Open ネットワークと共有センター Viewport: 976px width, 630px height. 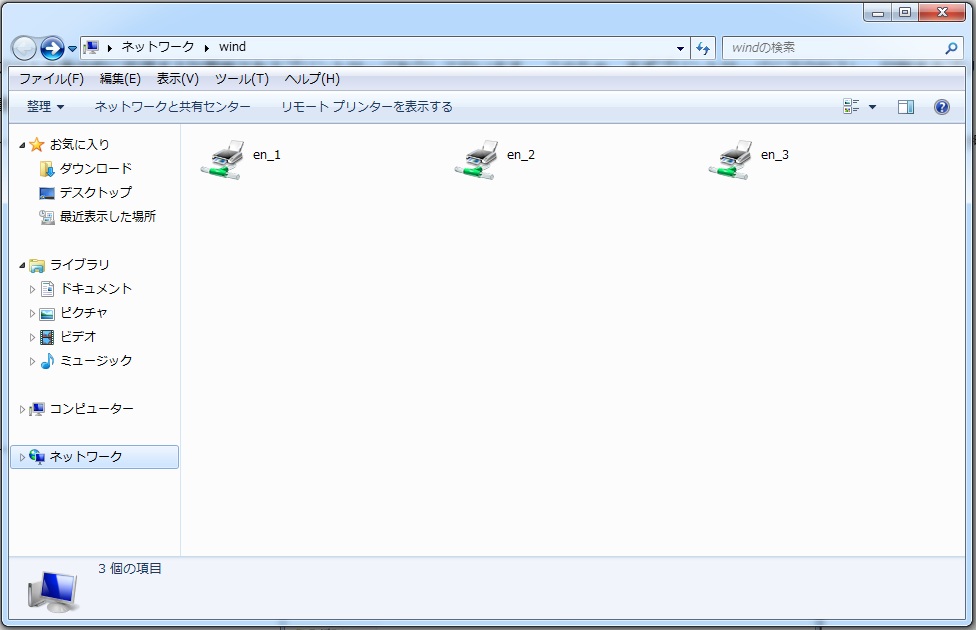pyautogui.click(x=172, y=106)
